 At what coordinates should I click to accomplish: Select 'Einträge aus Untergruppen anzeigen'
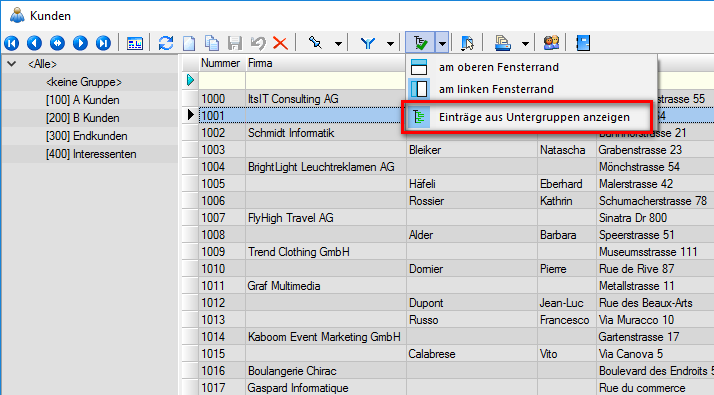coord(527,117)
